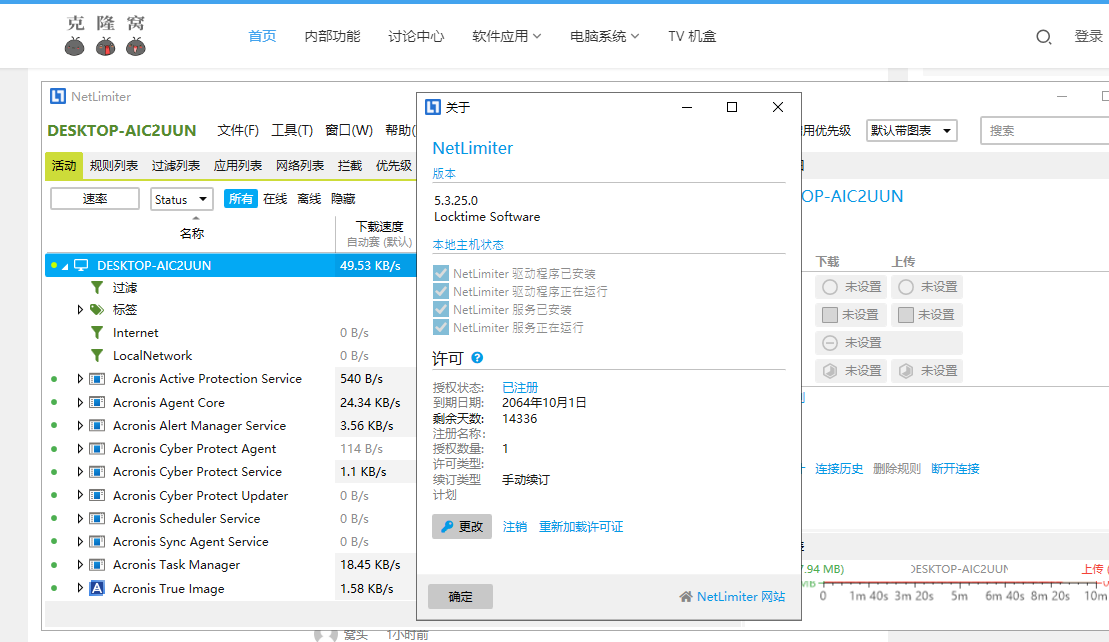Open the NetLimiter 网站 link

pos(740,597)
